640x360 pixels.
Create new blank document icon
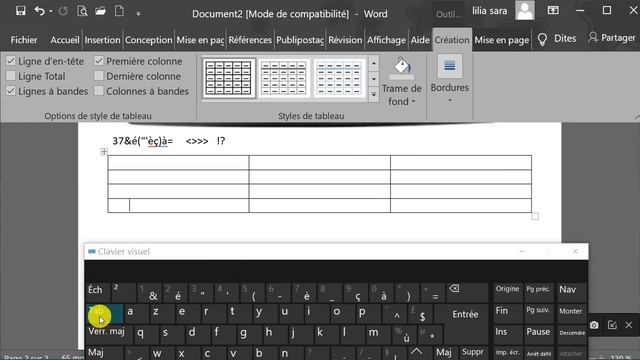[x=119, y=11]
